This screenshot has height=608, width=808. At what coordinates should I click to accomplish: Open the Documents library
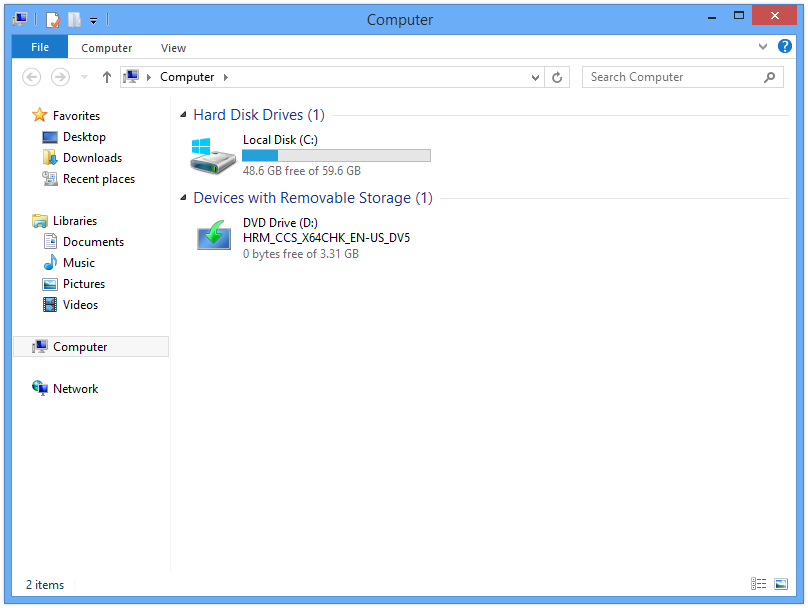(93, 242)
